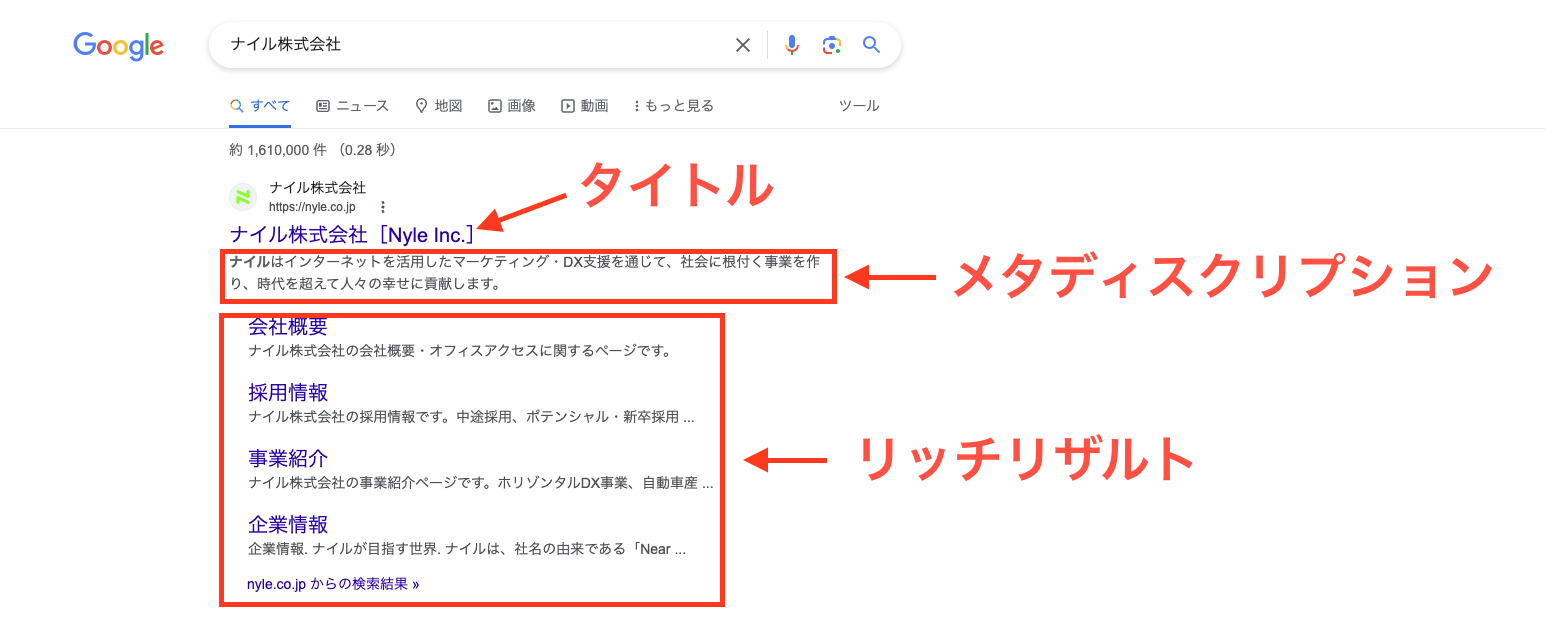Click 事業紹介 description mentioning ホリゾンタルDX事業
Viewport: 1546px width, 635px height.
tap(481, 483)
